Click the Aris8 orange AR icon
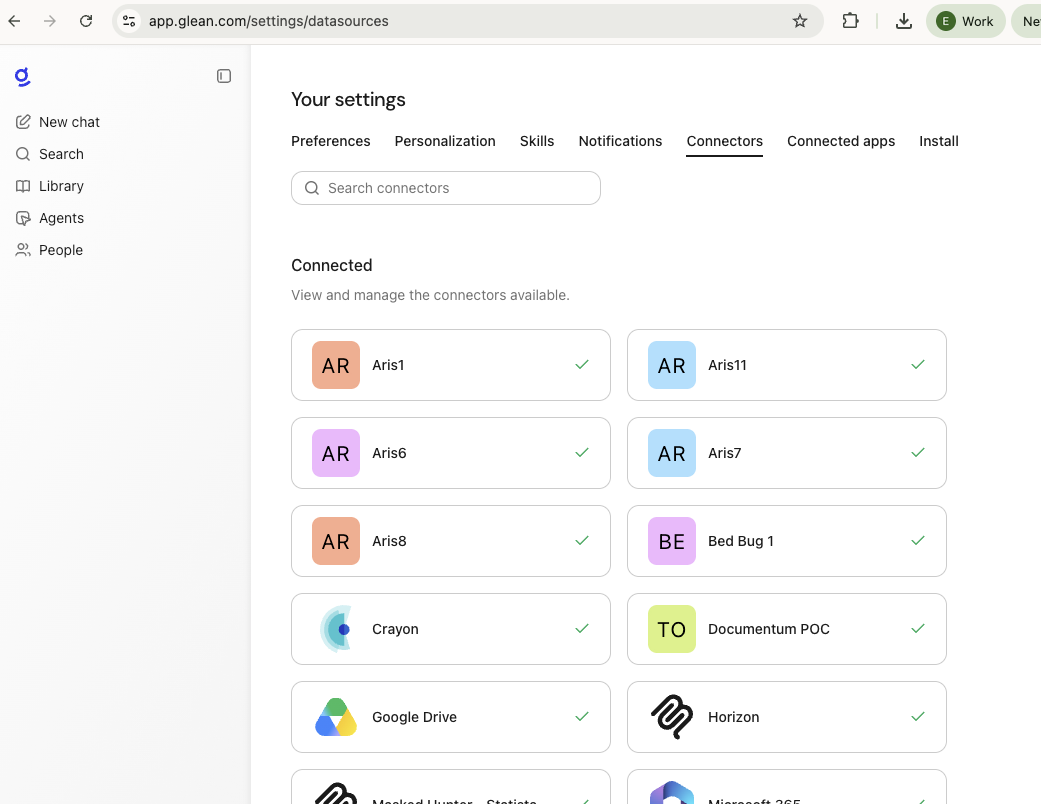 pos(336,541)
